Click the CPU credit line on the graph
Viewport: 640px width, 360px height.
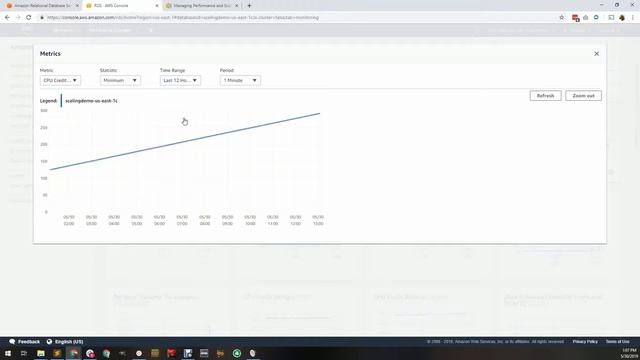(x=185, y=142)
